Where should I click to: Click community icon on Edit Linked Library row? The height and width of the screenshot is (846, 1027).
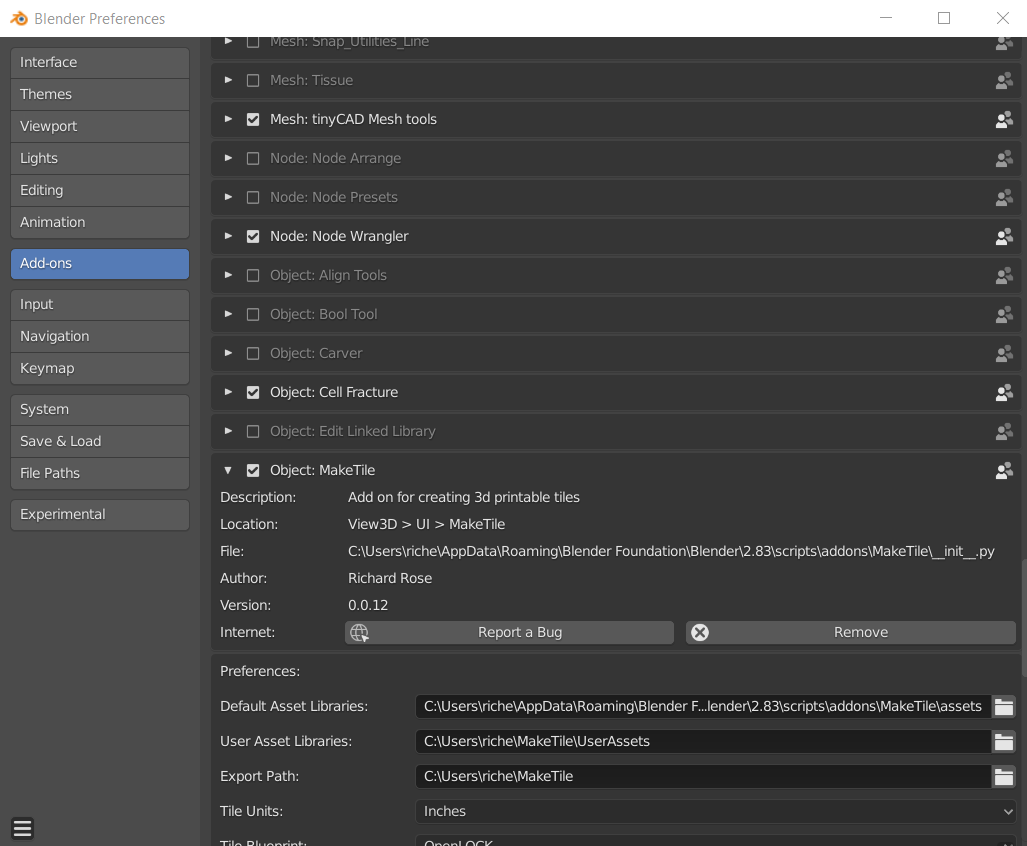1004,432
